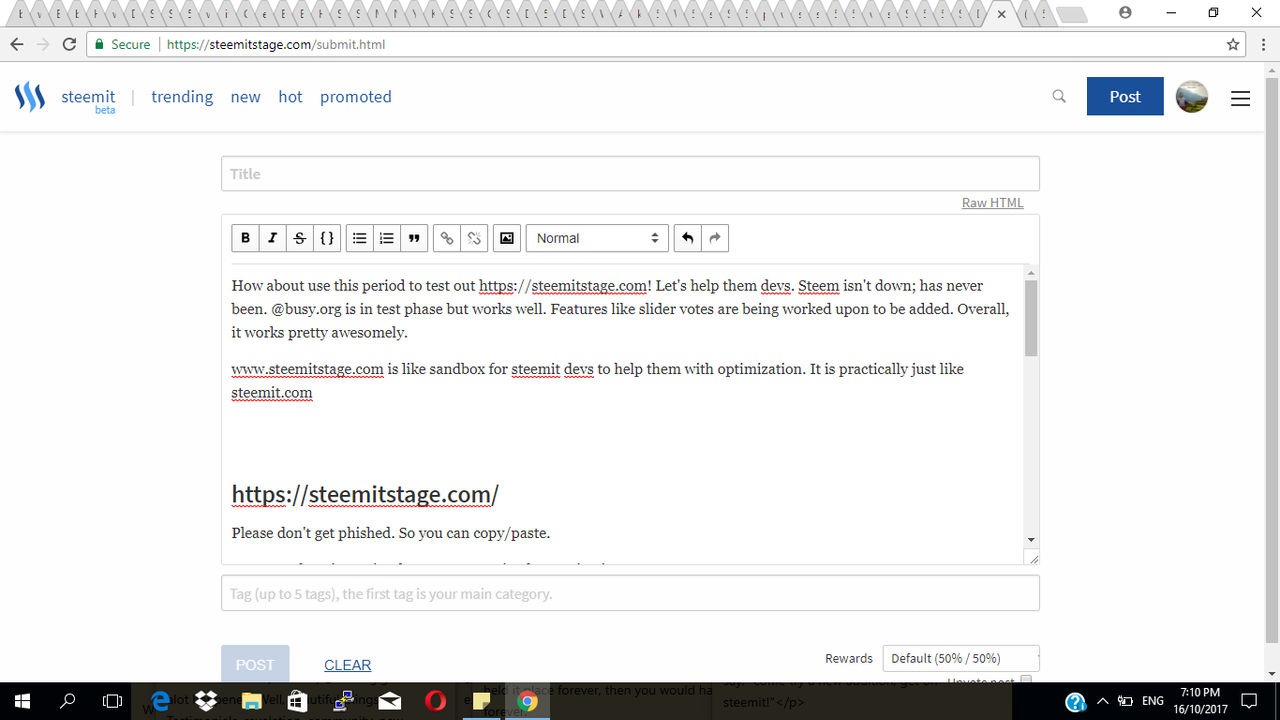The height and width of the screenshot is (720, 1280).
Task: Insert a block quote
Action: click(414, 238)
